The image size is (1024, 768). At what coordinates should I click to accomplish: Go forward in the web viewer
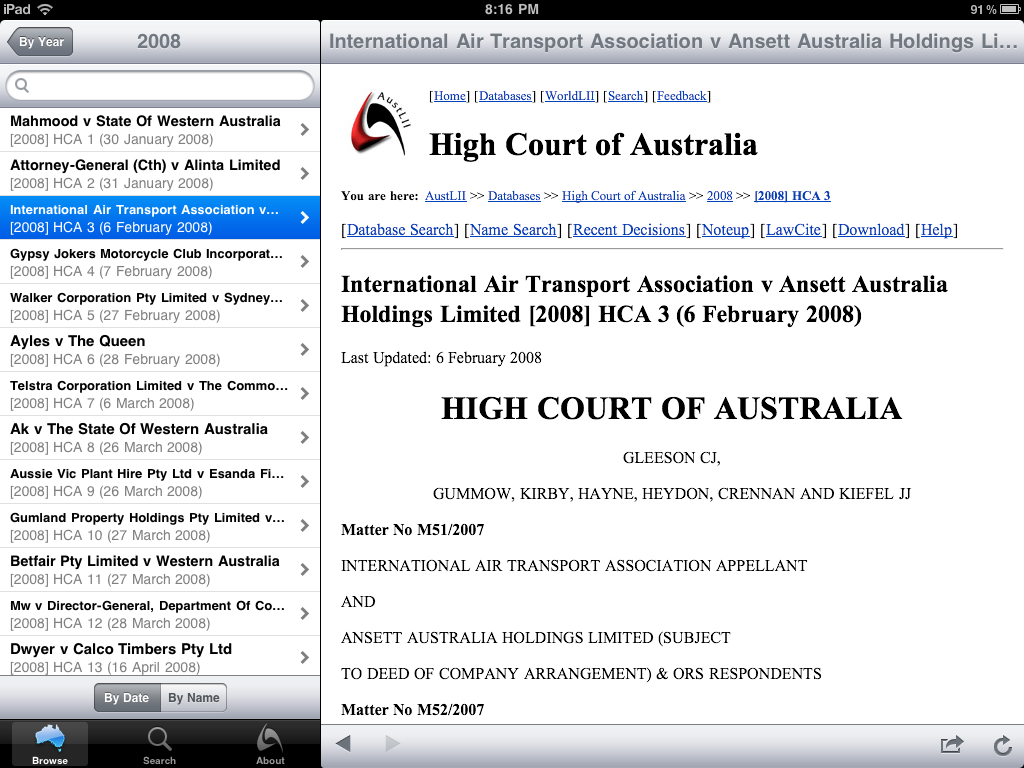[392, 743]
